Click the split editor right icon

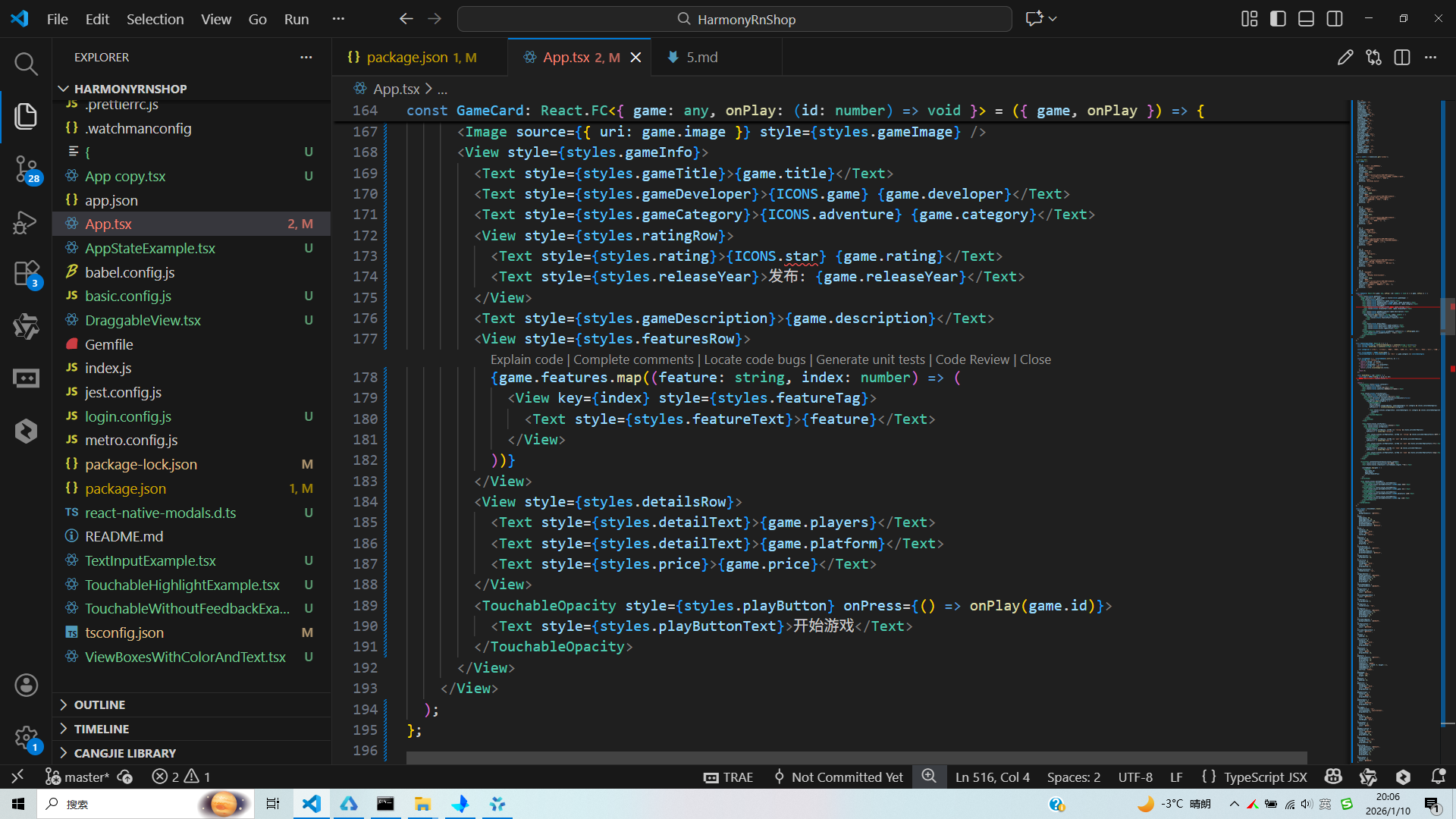(x=1401, y=58)
